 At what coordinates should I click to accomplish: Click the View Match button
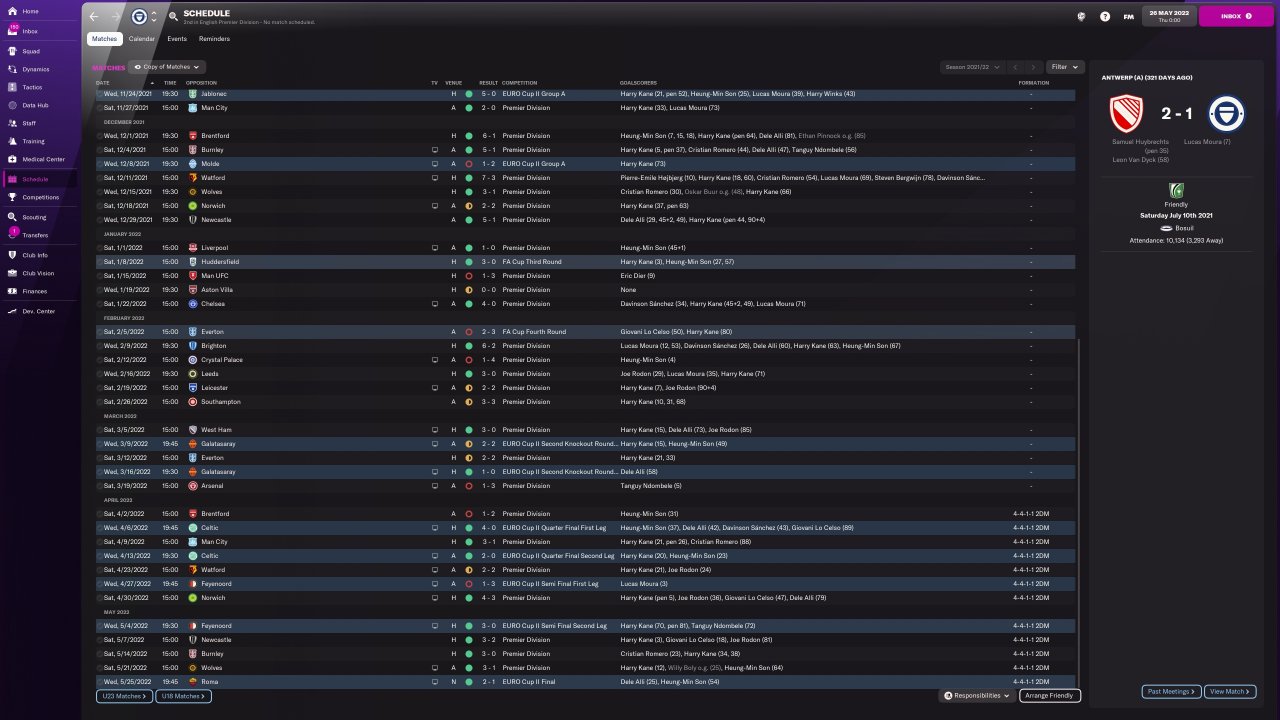coord(1231,691)
